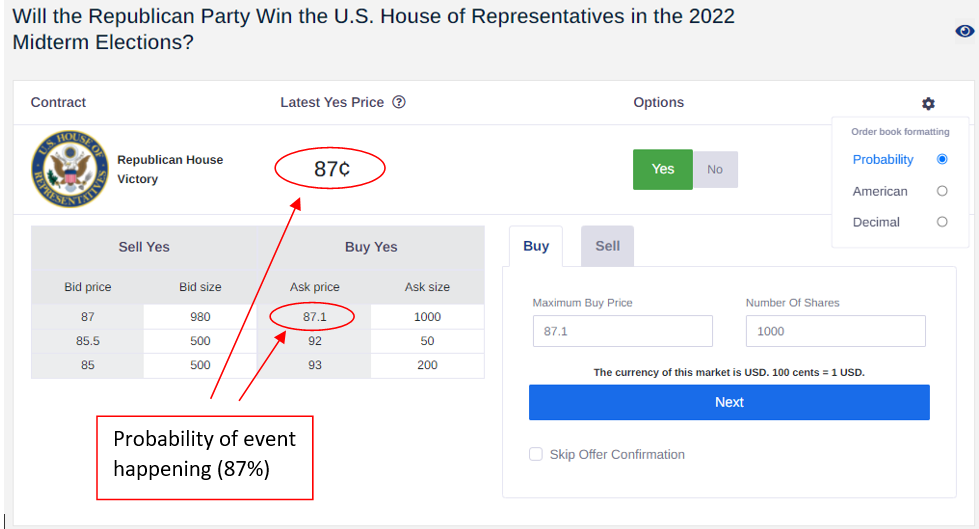This screenshot has height=529, width=979.
Task: Open the order book settings gear
Action: click(x=928, y=104)
